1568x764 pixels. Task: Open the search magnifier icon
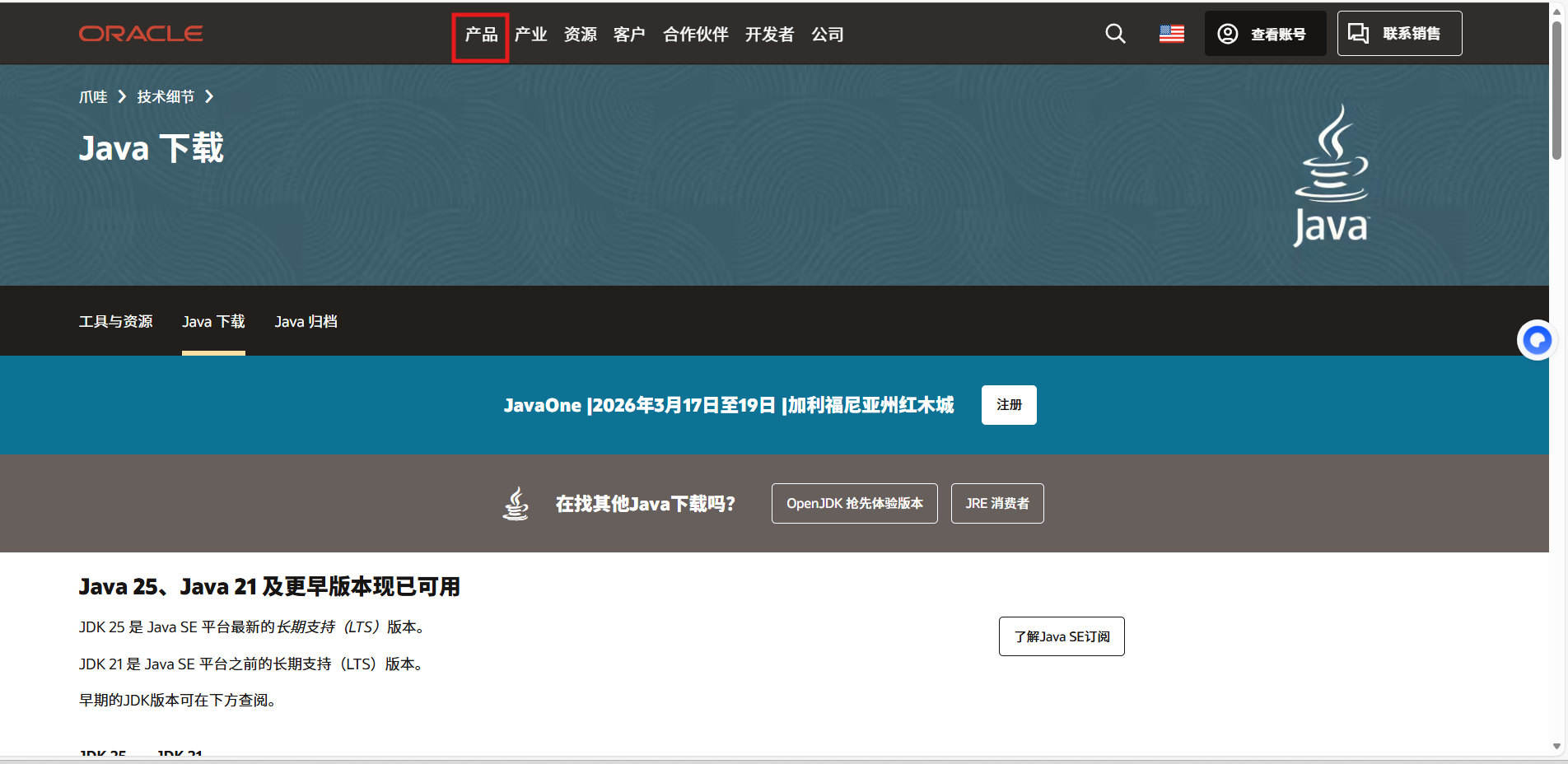pyautogui.click(x=1115, y=34)
